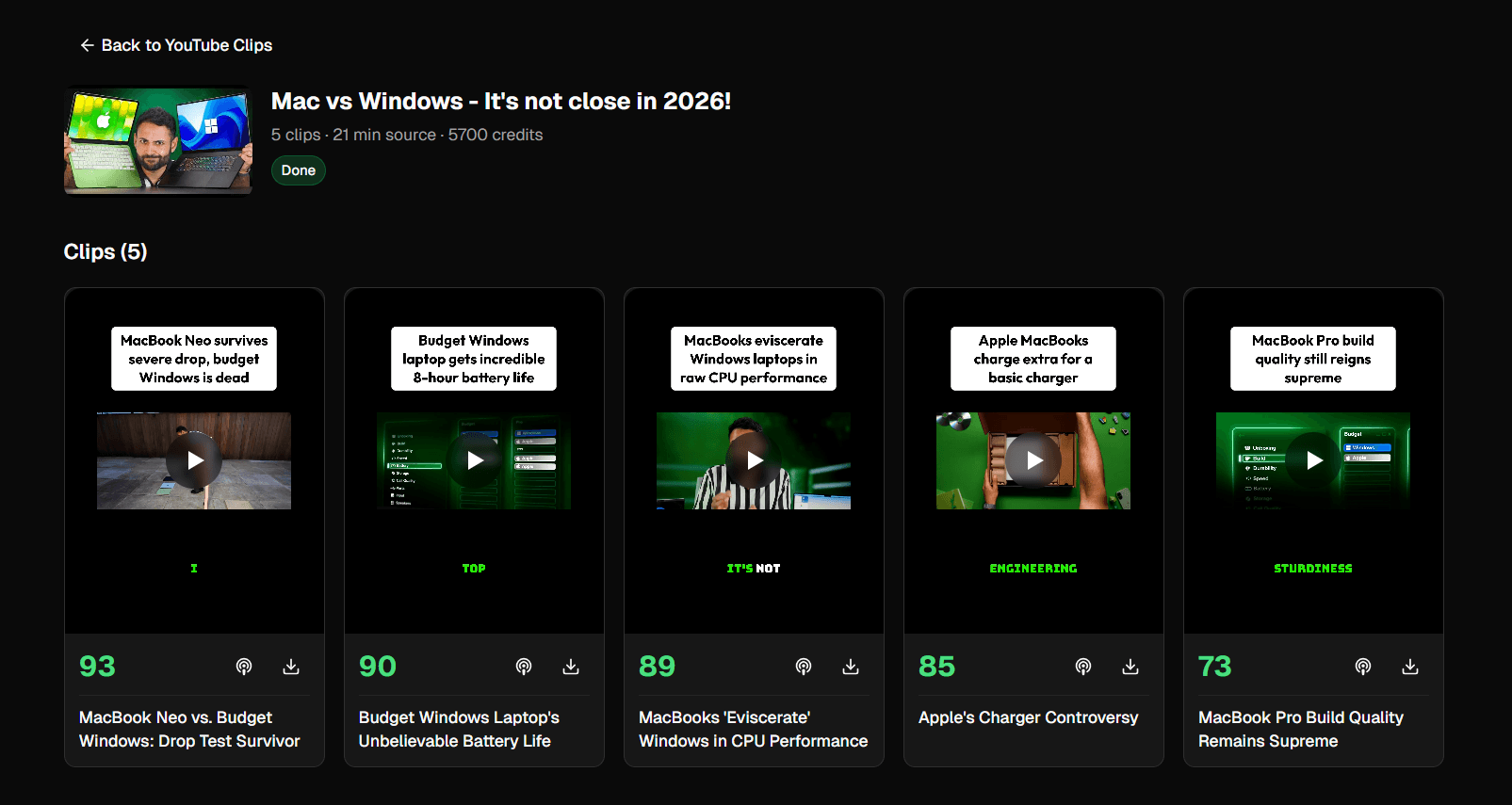Download the Apple's Charger Controversy clip
Screen dimensions: 1512x805
(1130, 667)
